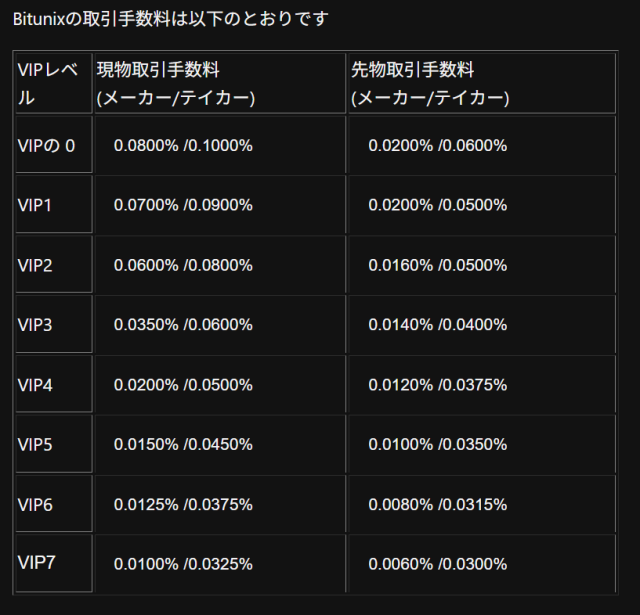Click the 0.0160% /0.0500% futures fee cell

coord(438,265)
